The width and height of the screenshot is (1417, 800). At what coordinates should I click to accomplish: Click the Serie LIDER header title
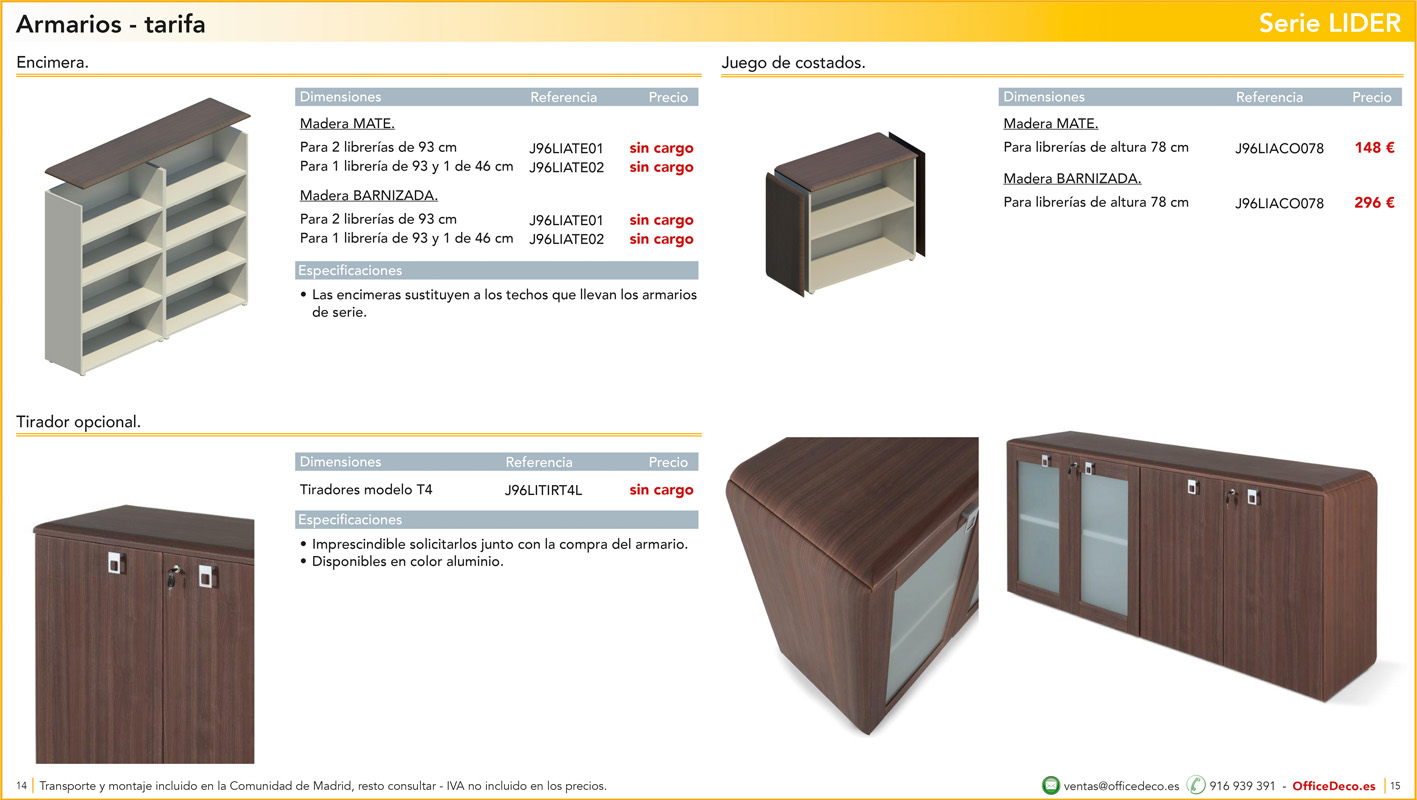(1329, 23)
